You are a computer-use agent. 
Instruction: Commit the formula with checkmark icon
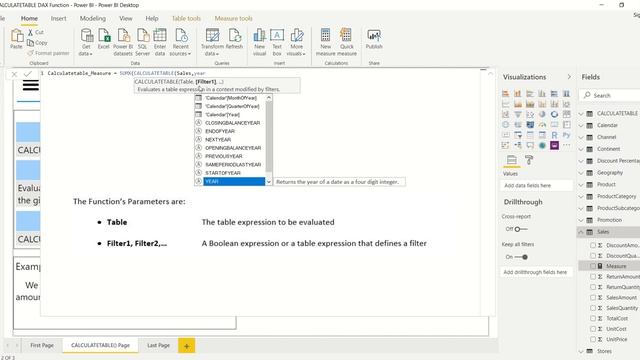28,73
